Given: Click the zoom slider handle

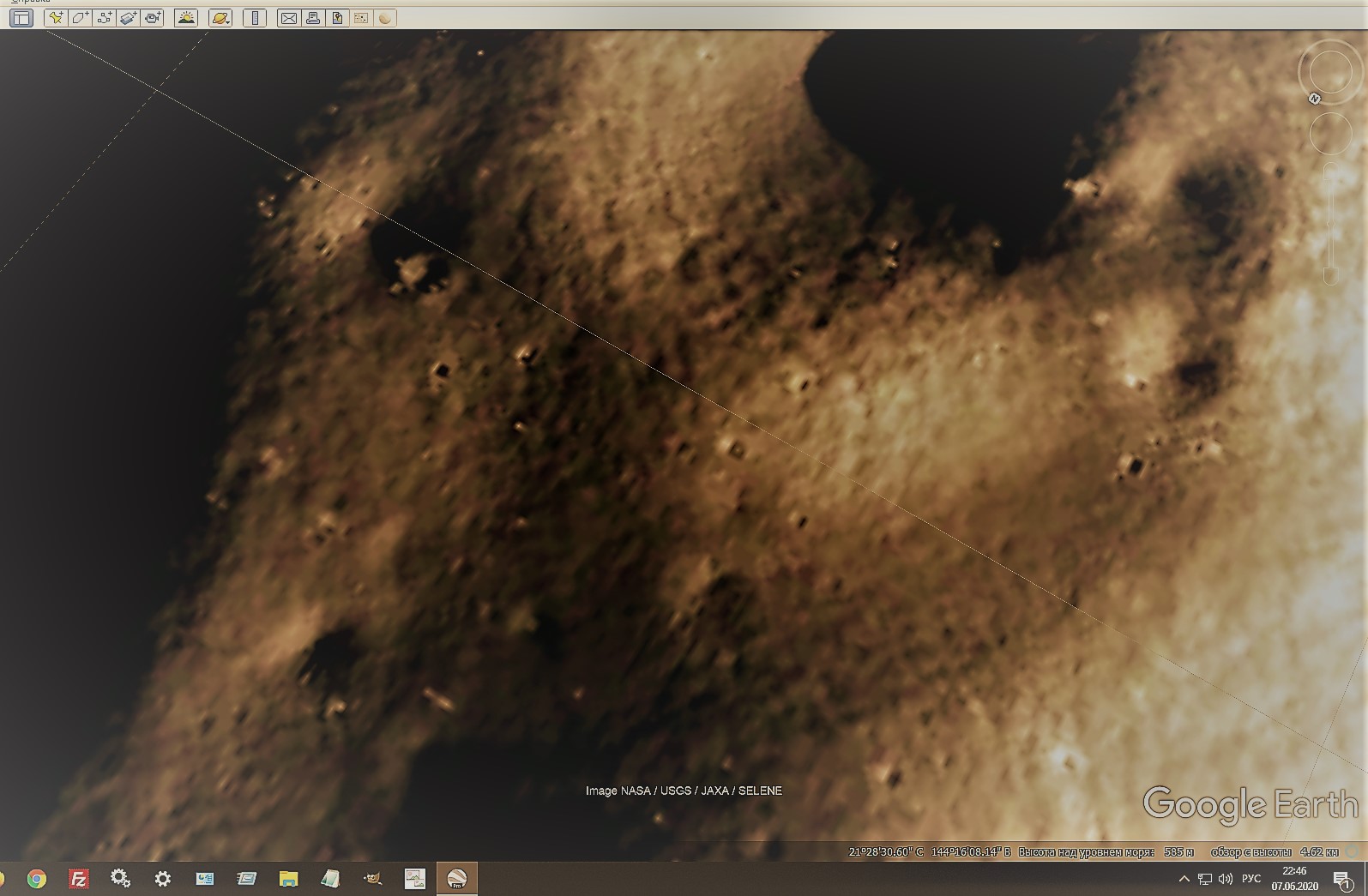Looking at the screenshot, I should 1330,275.
